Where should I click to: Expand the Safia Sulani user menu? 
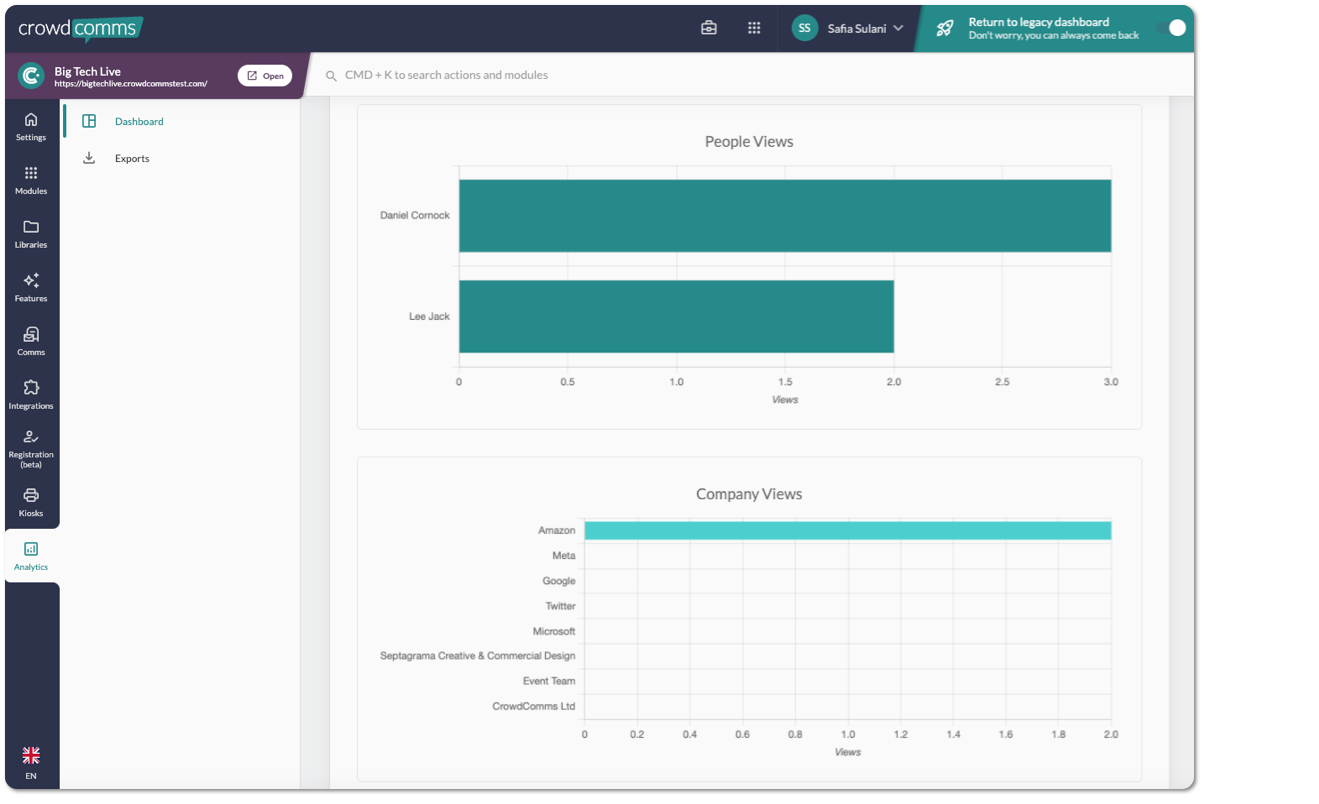point(847,28)
